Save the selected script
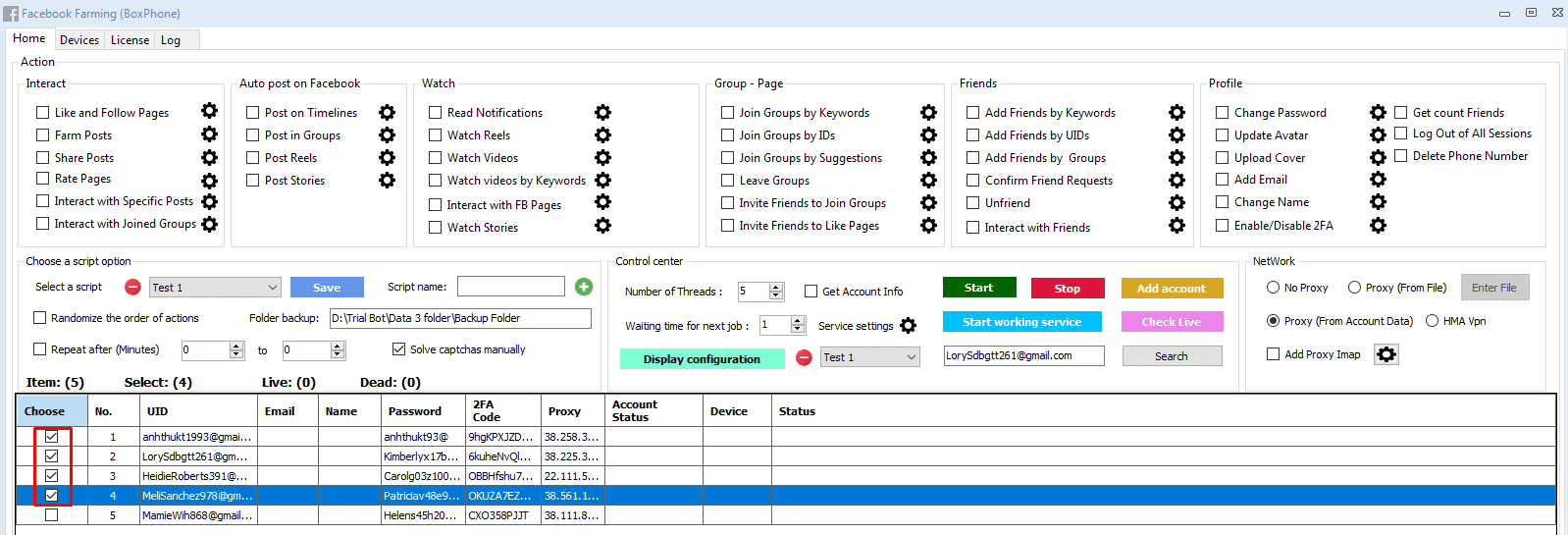Screen dimensions: 1568x535 pos(327,287)
